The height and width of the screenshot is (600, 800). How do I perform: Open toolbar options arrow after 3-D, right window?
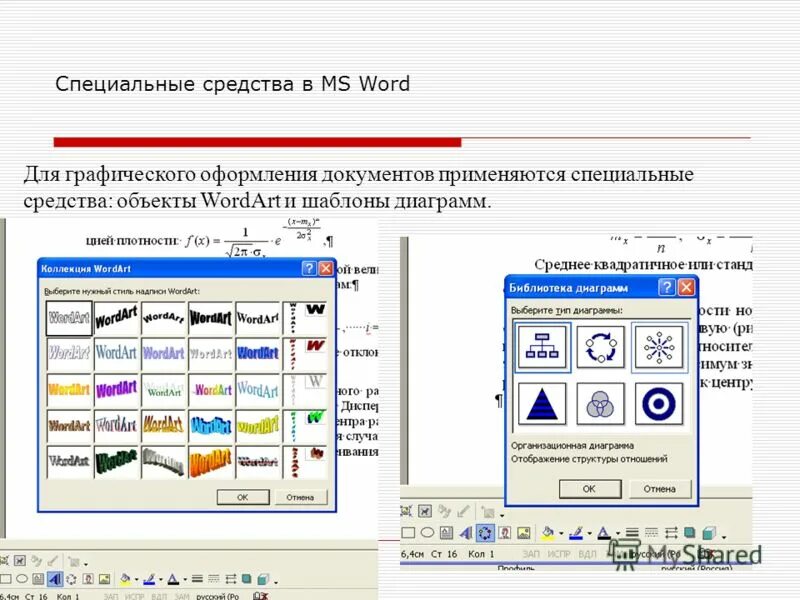[x=724, y=537]
